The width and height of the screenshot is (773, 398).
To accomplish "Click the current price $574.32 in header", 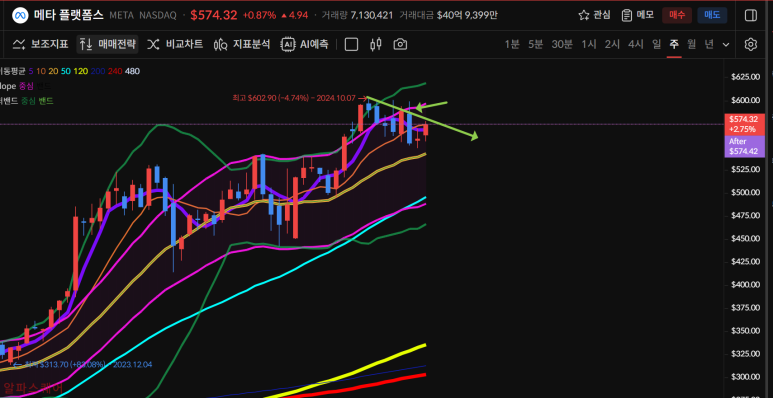I will click(214, 15).
